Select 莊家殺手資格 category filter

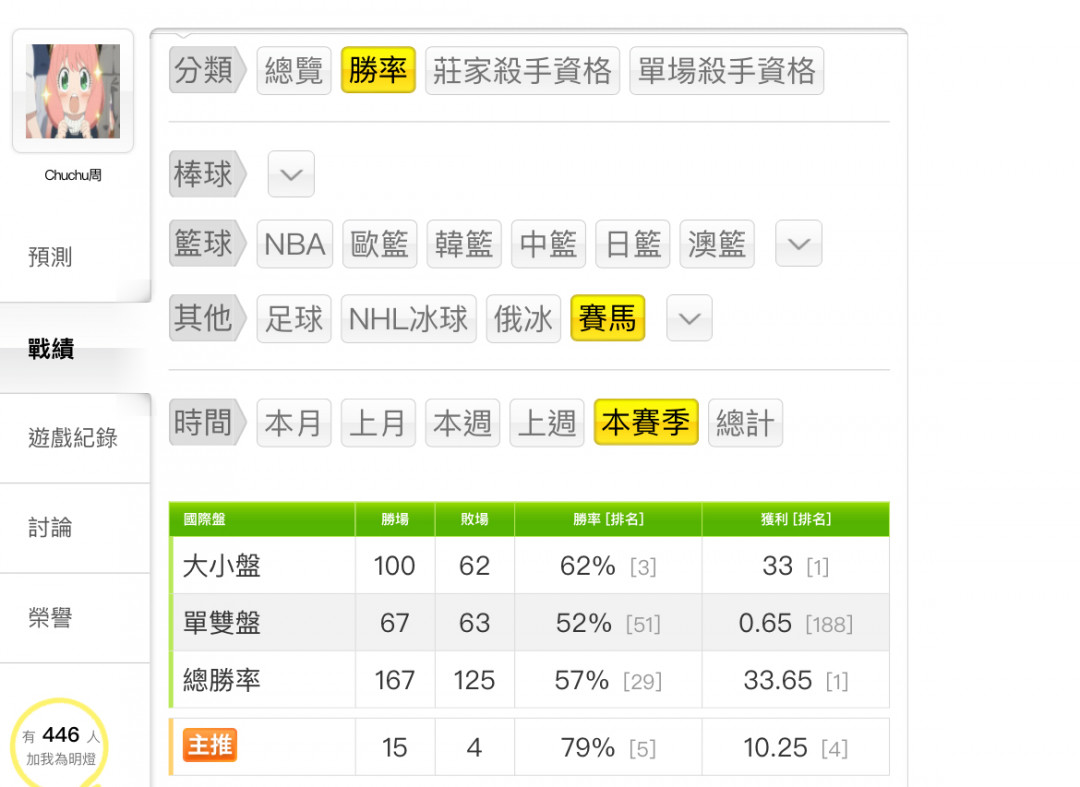(523, 71)
